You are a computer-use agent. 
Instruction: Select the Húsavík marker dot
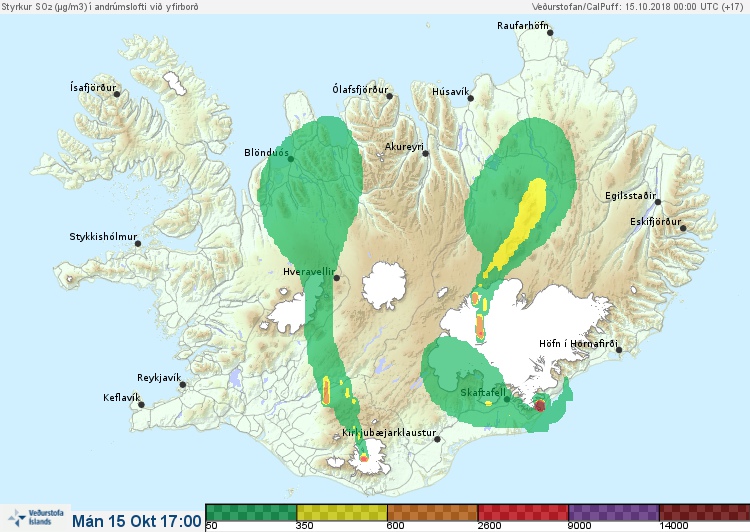click(471, 99)
